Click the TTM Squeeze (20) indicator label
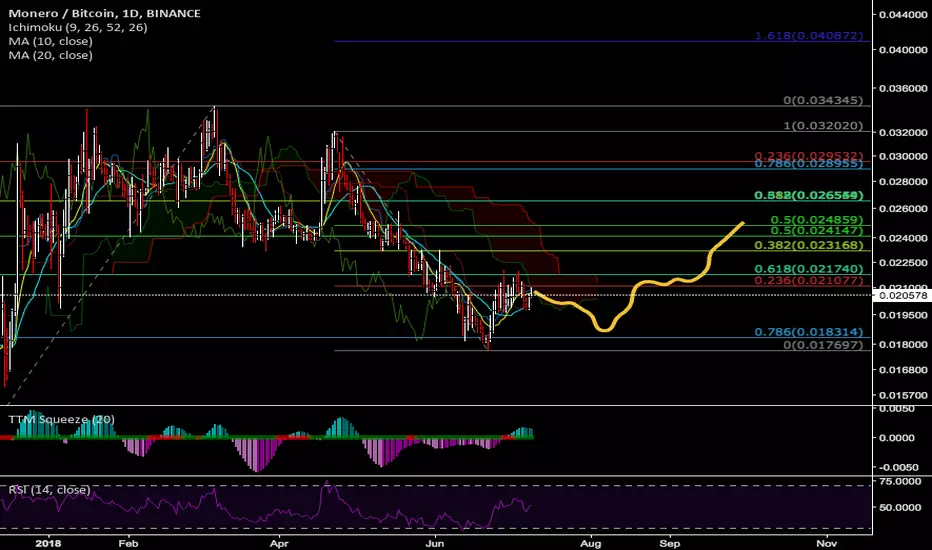Image resolution: width=932 pixels, height=550 pixels. click(x=62, y=419)
